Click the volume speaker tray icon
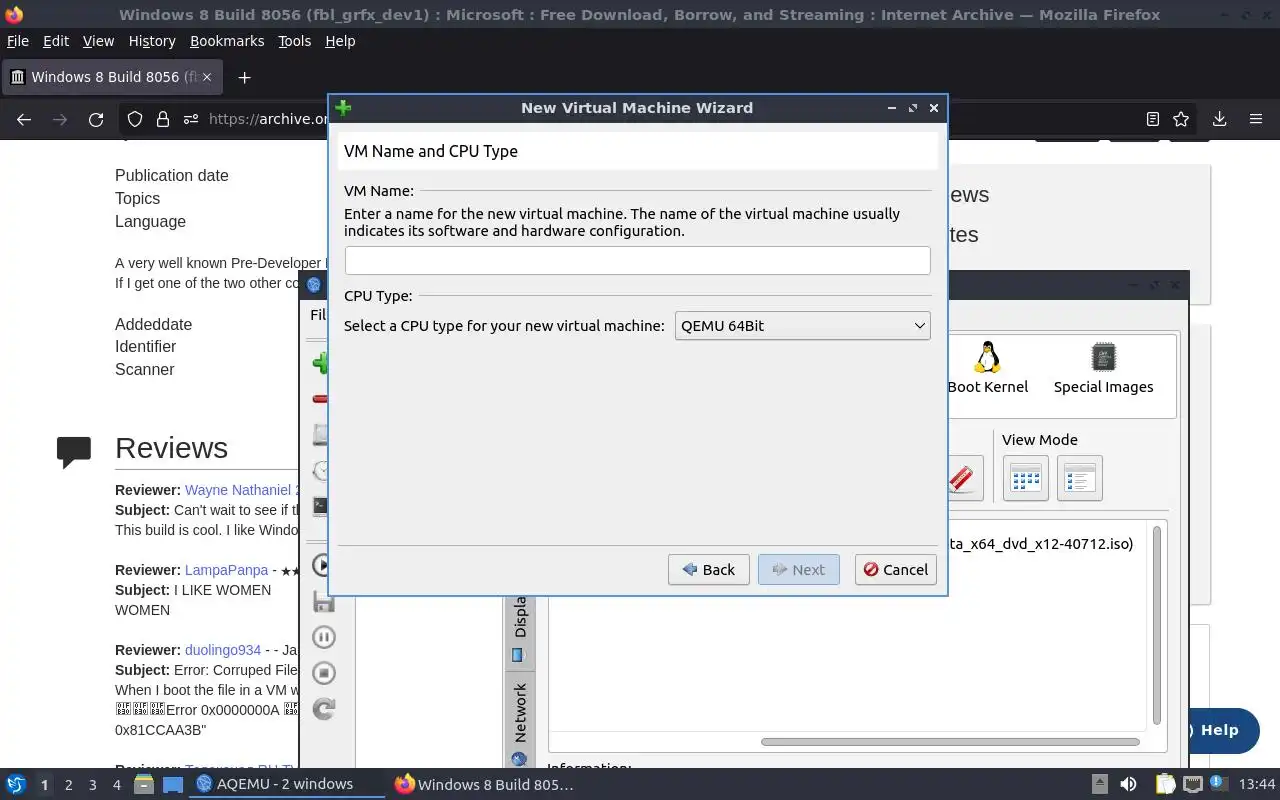 1128,784
